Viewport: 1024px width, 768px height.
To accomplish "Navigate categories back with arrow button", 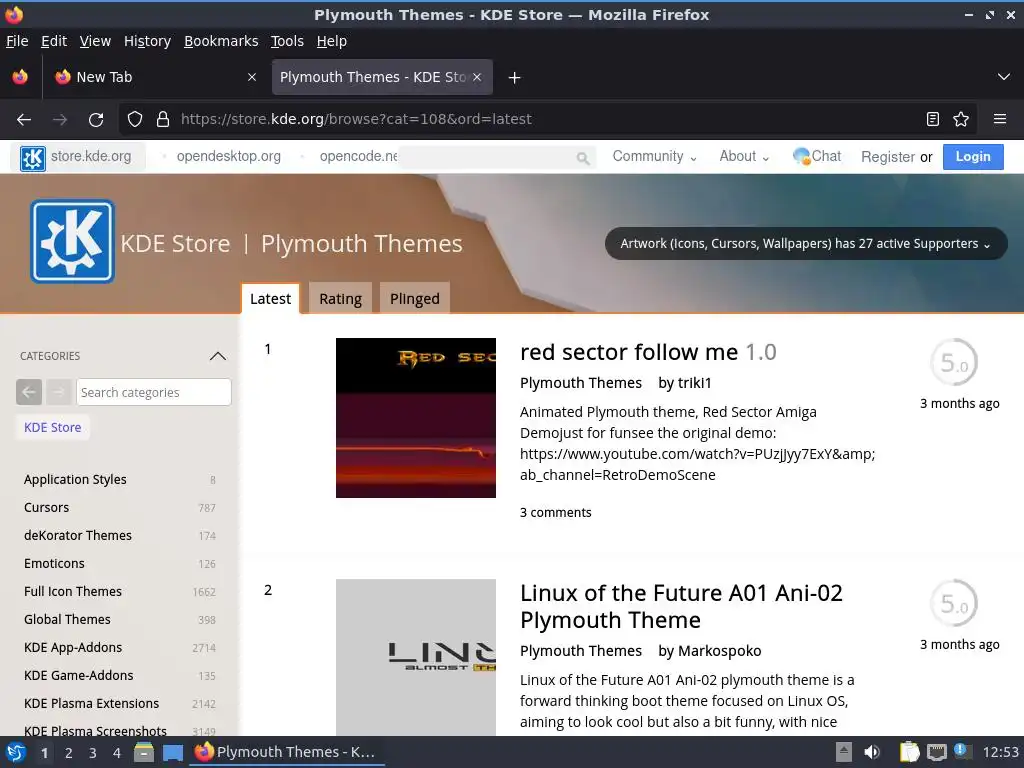I will 29,392.
